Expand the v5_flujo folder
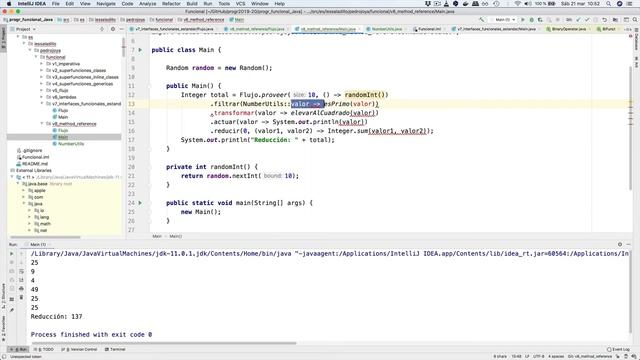 pos(42,90)
